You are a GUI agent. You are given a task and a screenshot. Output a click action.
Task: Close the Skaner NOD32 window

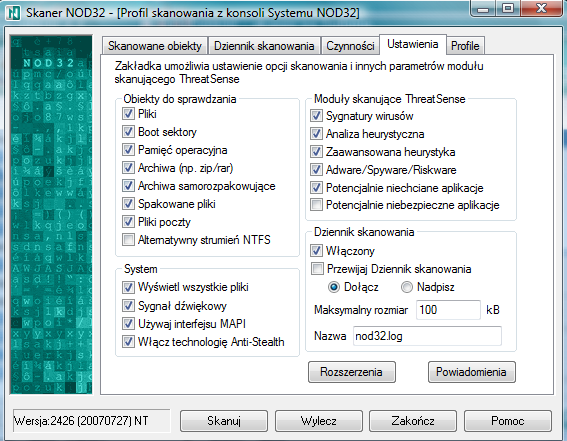[x=541, y=8]
